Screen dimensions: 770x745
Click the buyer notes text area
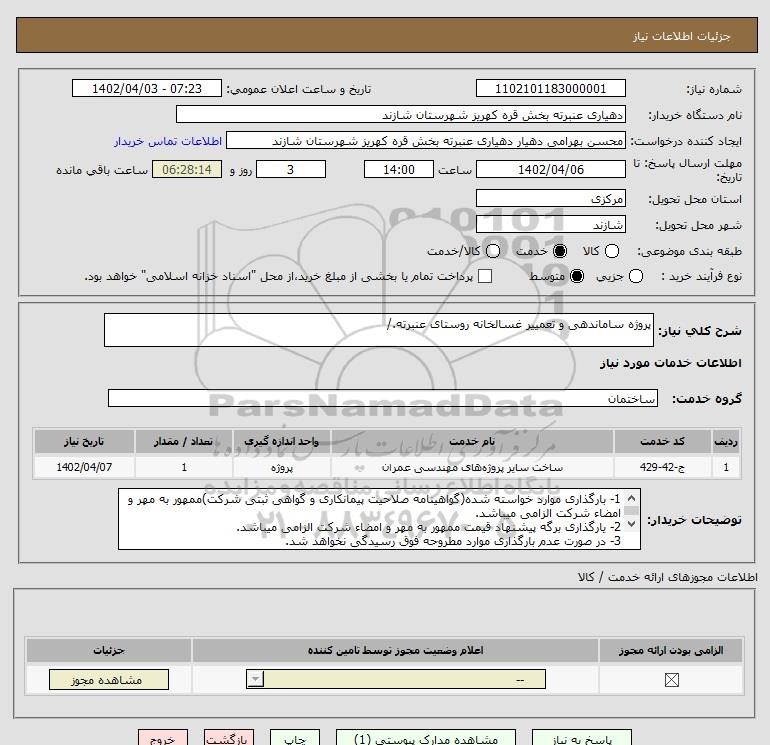coord(379,519)
